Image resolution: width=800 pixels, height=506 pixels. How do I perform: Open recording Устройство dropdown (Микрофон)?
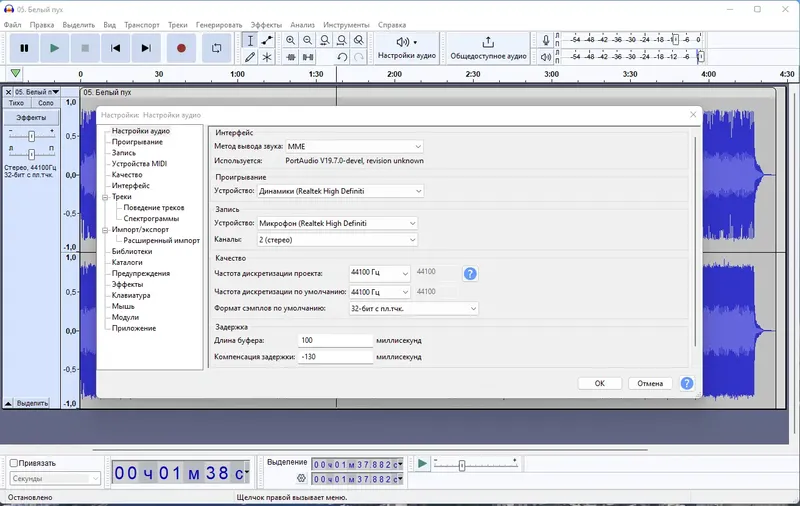click(x=337, y=223)
